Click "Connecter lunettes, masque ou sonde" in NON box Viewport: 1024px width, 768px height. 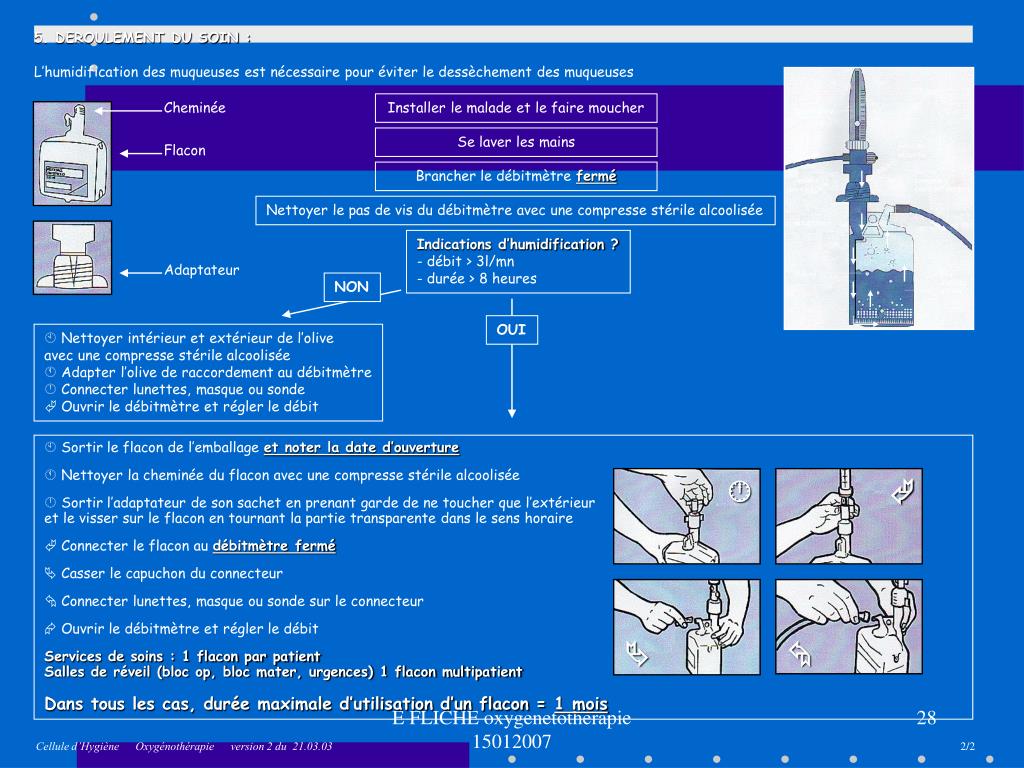tap(183, 389)
